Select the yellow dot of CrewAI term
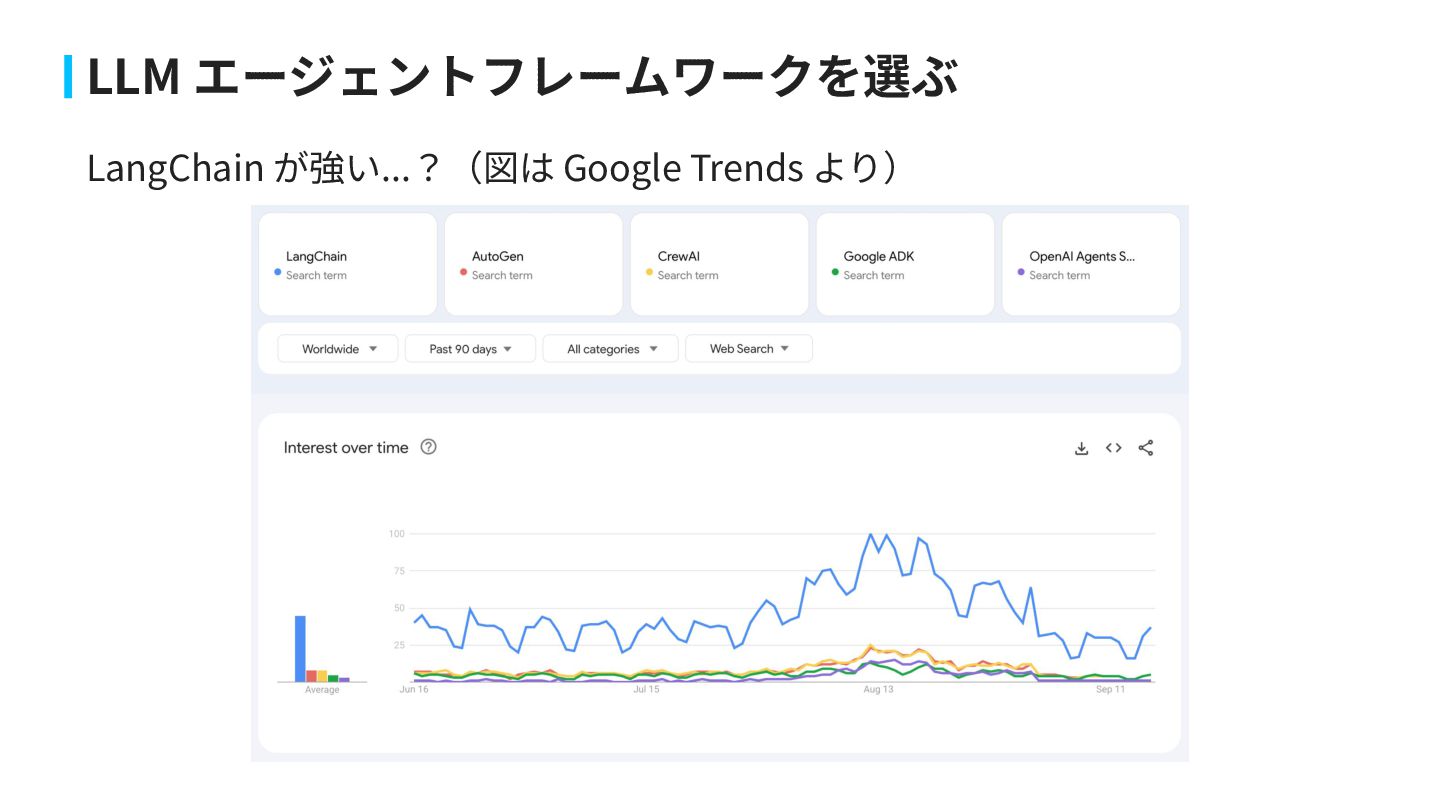Screen dimensions: 1440x810 tap(650, 272)
